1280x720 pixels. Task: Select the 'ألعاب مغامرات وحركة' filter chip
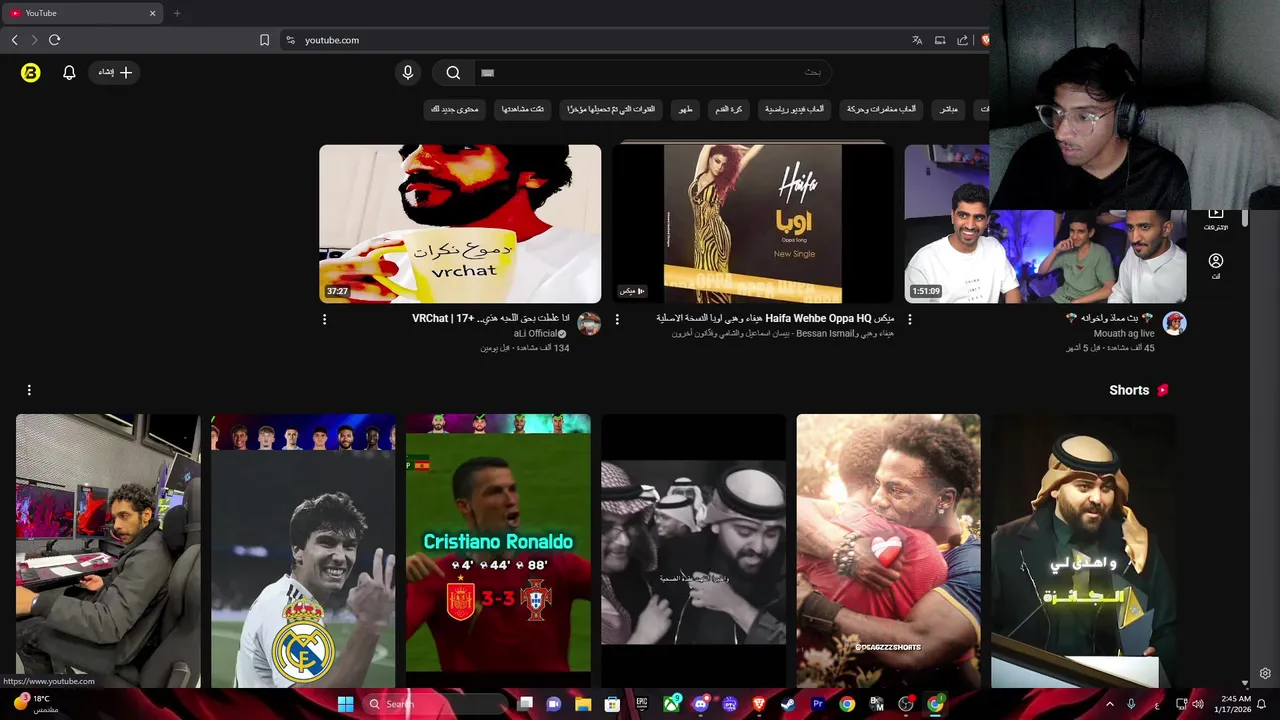tap(881, 109)
